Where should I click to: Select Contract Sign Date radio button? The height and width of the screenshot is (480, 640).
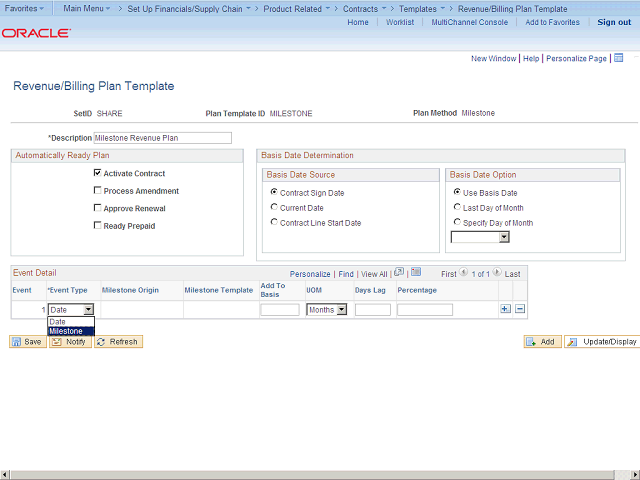274,192
